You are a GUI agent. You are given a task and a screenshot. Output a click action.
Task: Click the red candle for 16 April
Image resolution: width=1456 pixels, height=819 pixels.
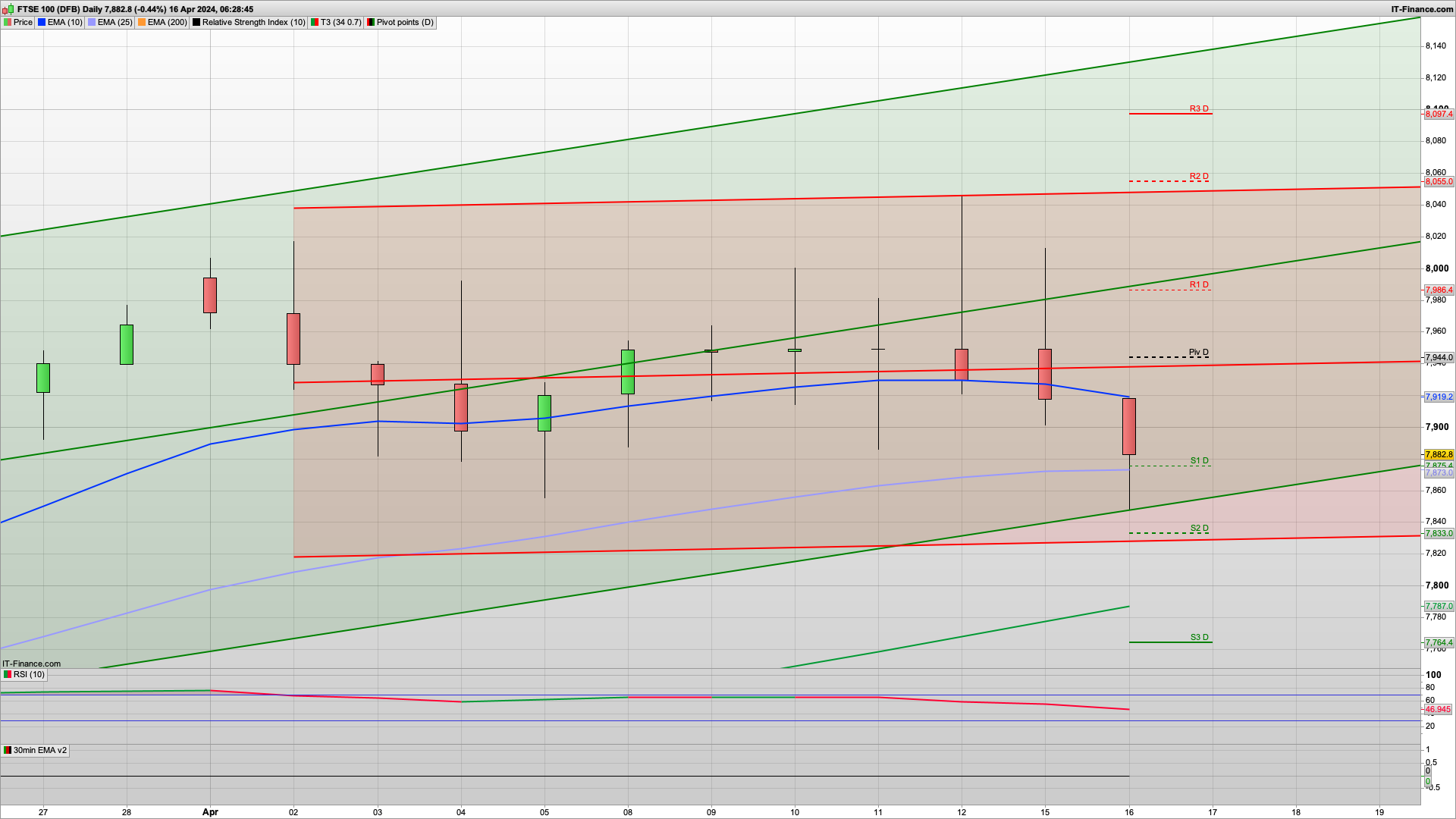[x=1129, y=426]
